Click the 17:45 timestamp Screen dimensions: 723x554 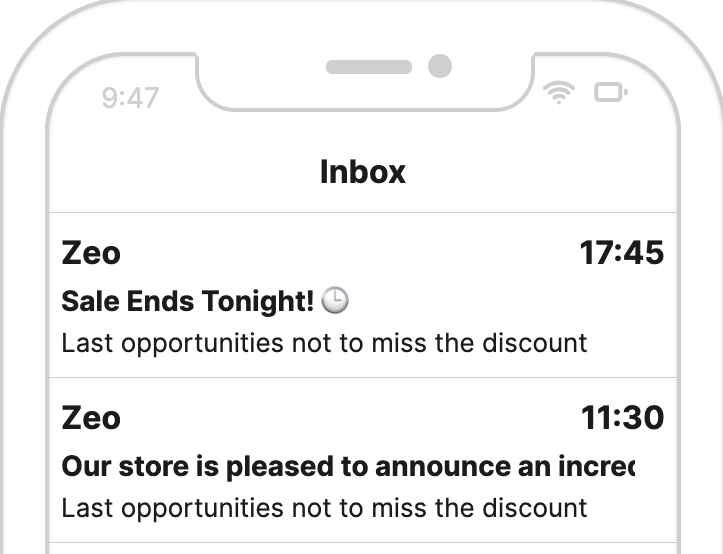[x=622, y=253]
